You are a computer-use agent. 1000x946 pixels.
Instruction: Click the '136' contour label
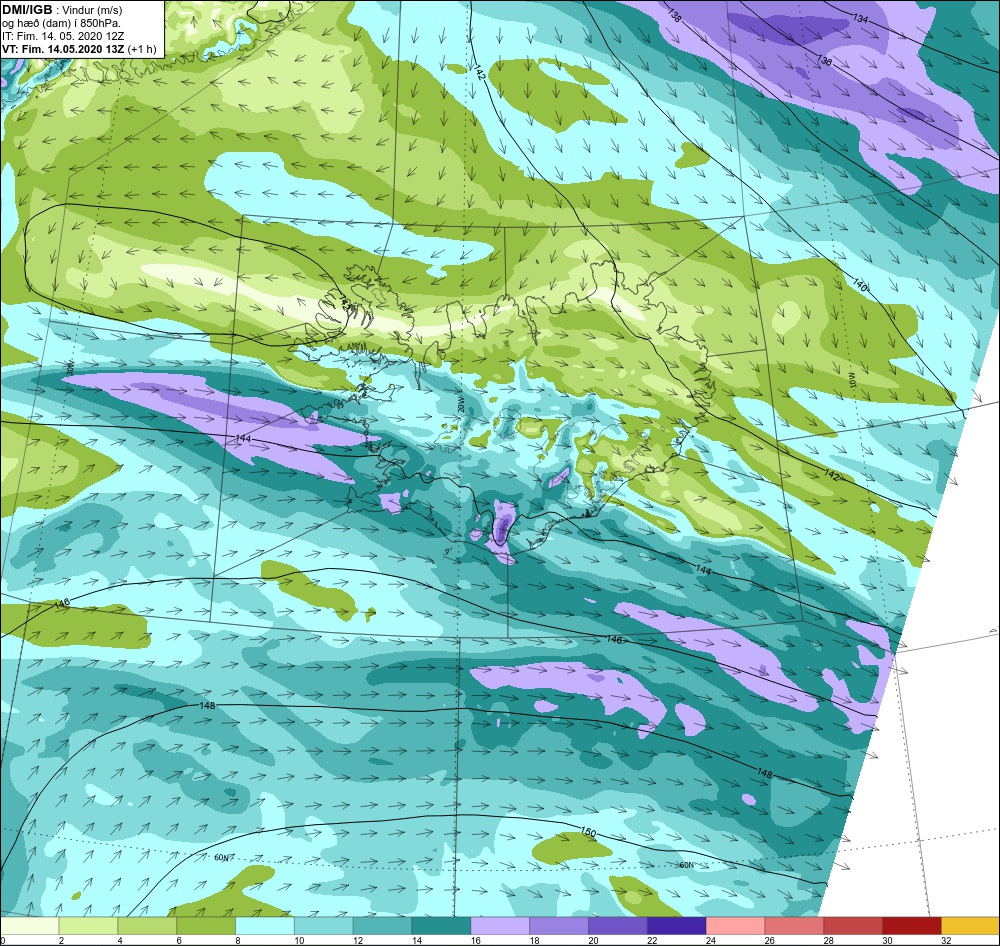point(825,61)
